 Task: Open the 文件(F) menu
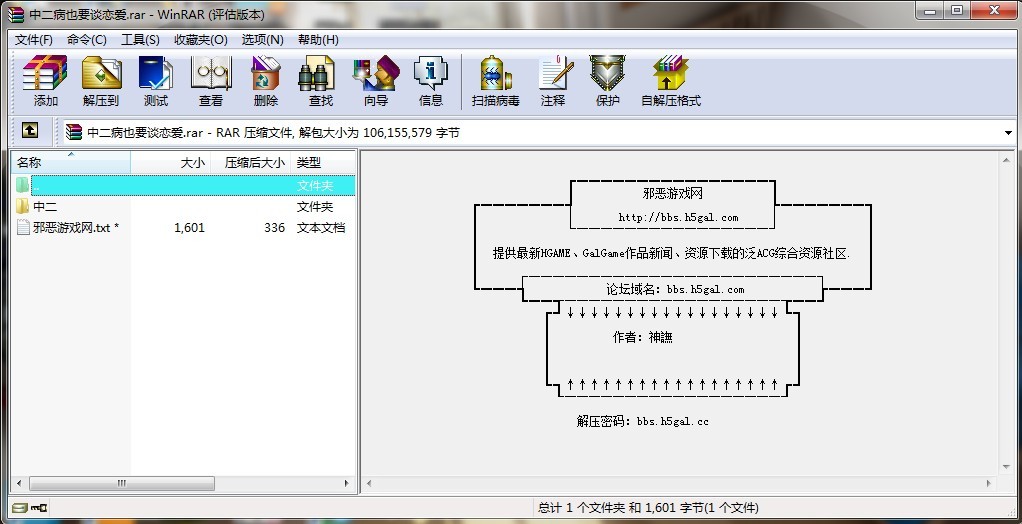[34, 40]
